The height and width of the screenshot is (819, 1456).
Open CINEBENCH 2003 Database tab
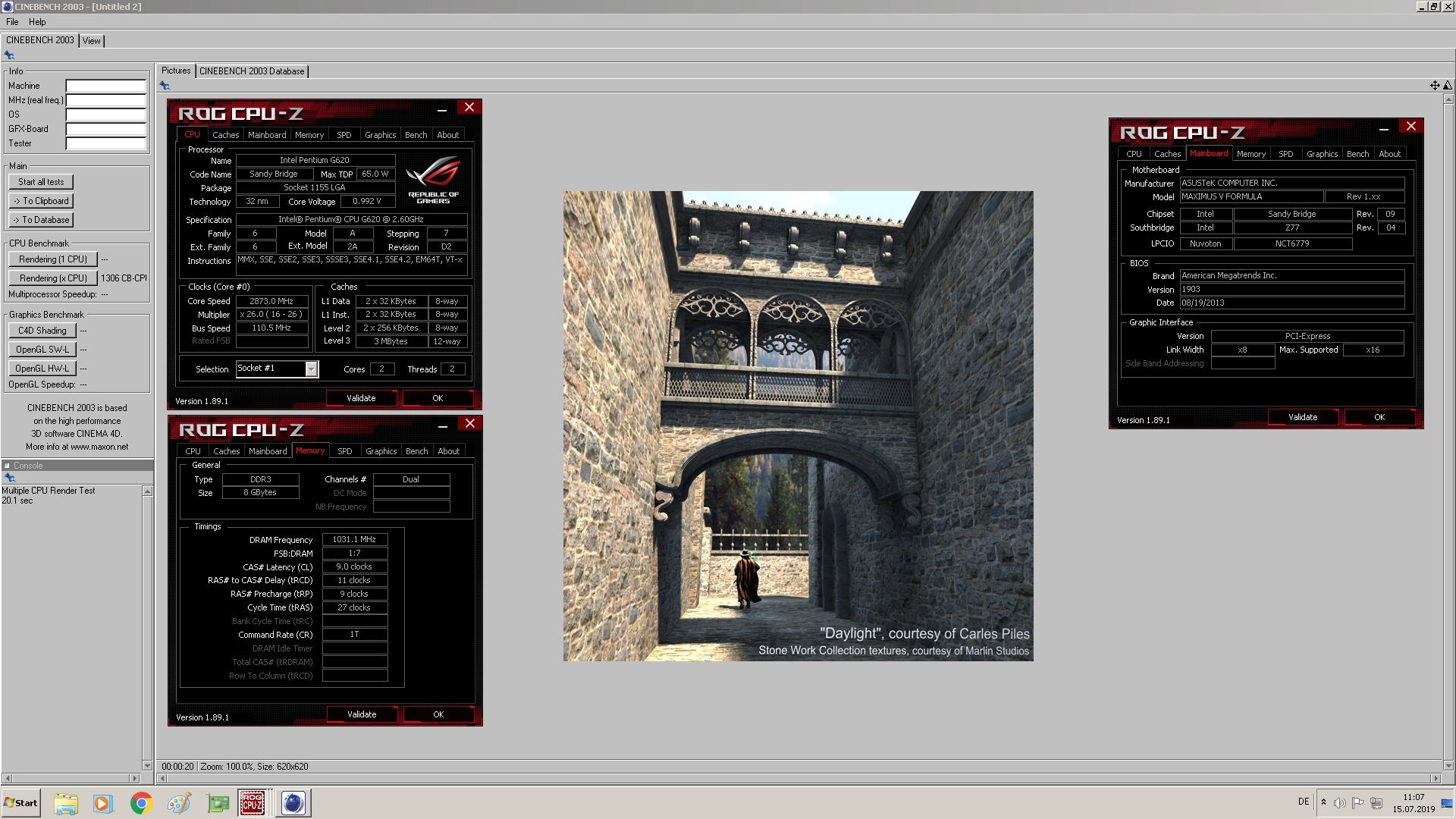(x=252, y=71)
